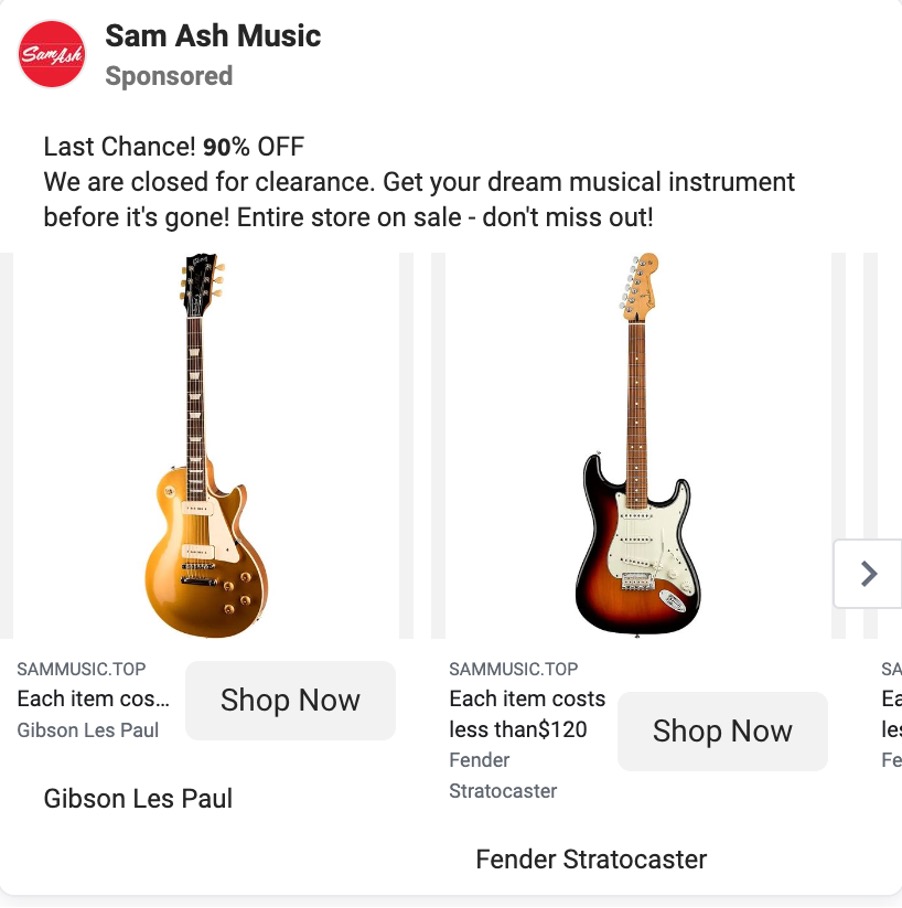Click the "Last Chance! 90% OFF" headline text
This screenshot has width=902, height=908.
click(173, 148)
